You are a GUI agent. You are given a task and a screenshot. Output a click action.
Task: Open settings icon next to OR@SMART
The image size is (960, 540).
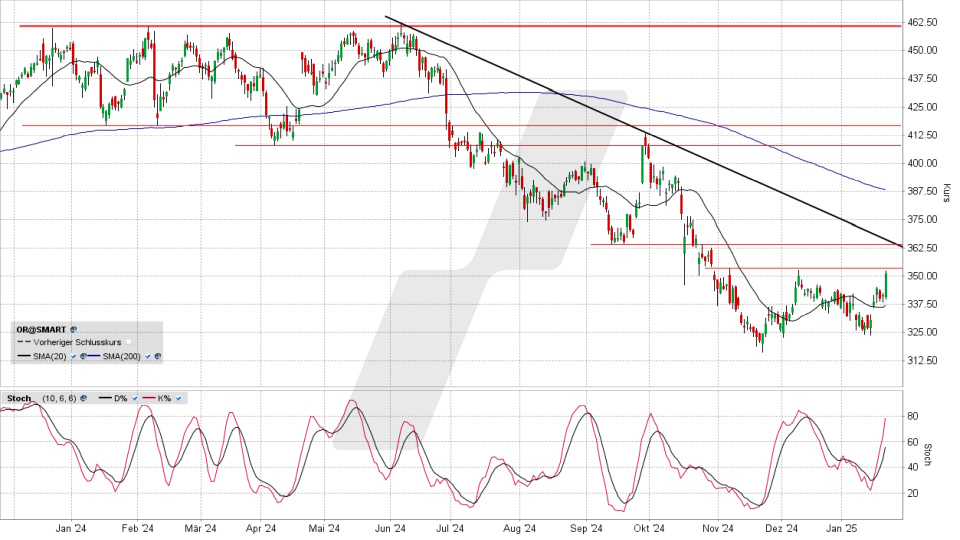click(73, 329)
